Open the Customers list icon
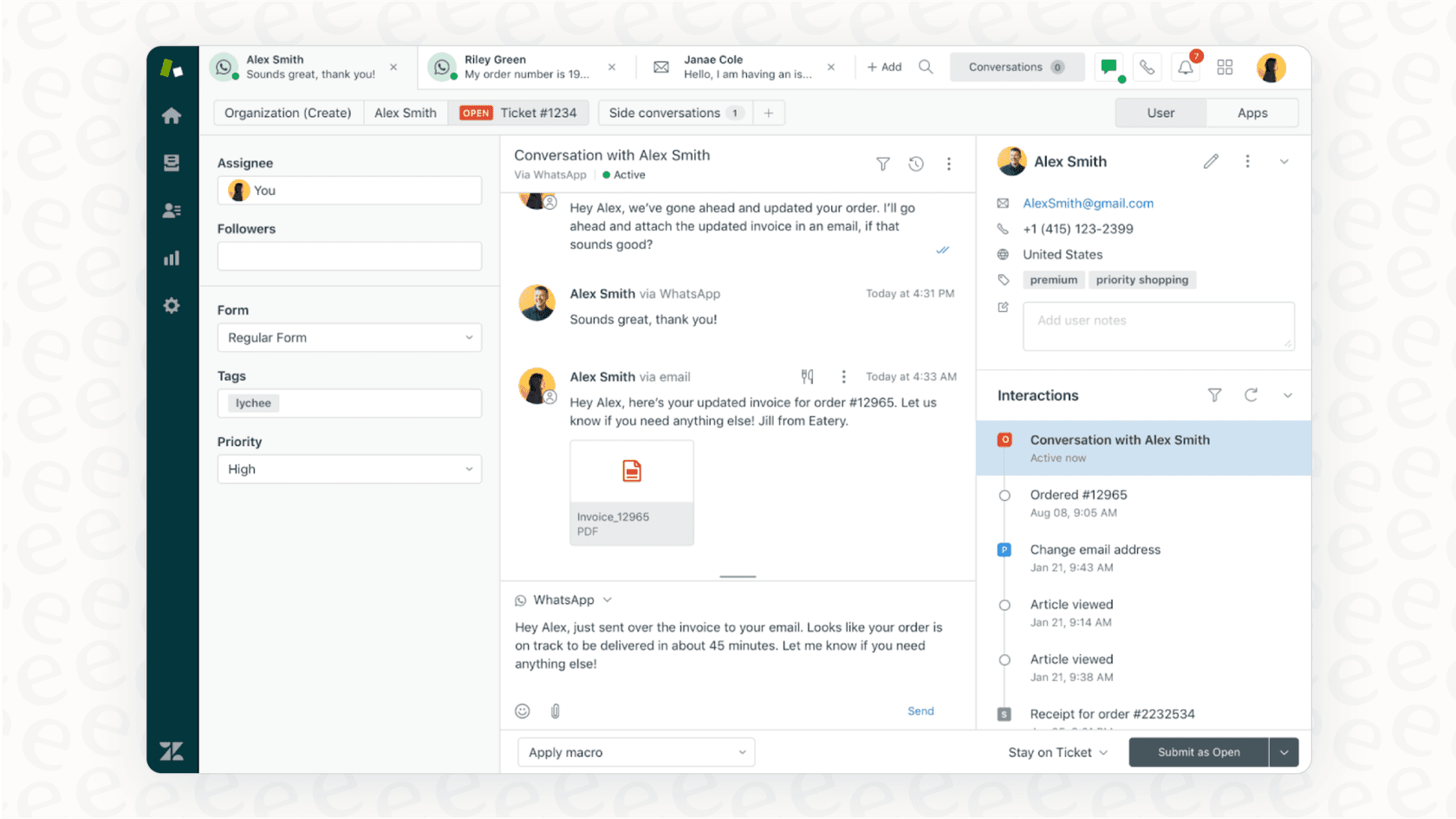The image size is (1456, 819). pos(172,210)
